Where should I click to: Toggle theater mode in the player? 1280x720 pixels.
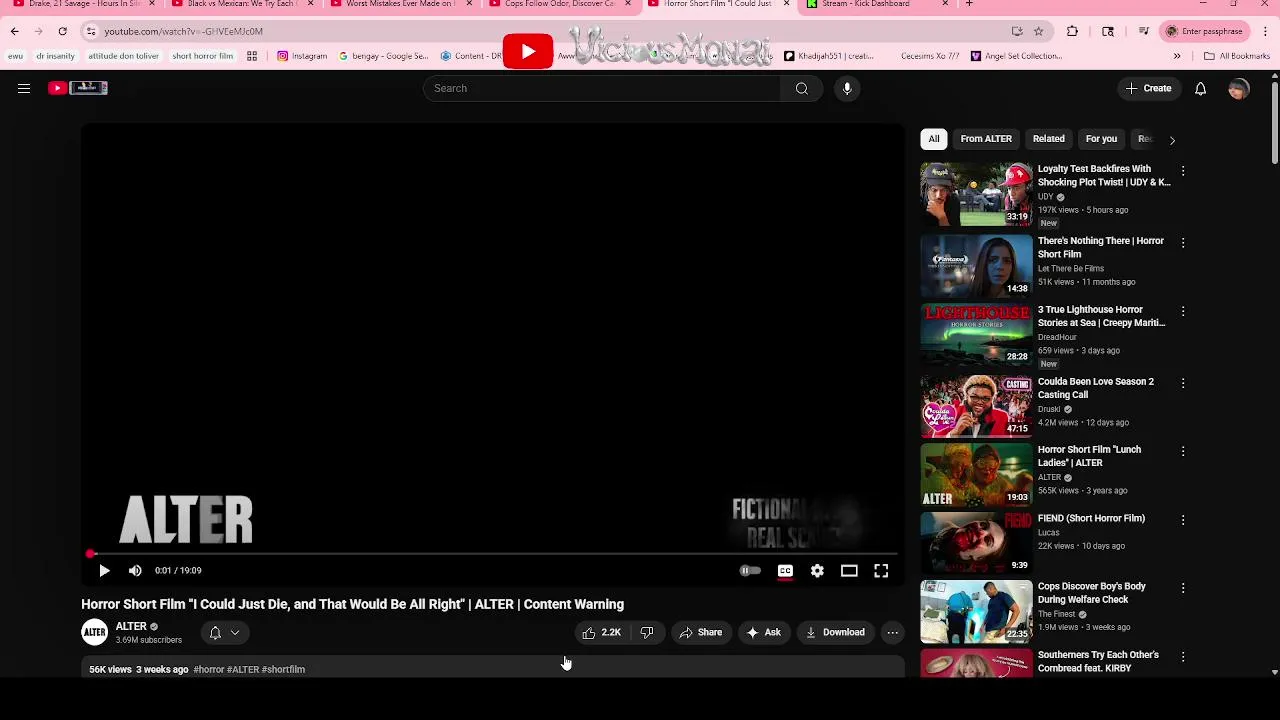[849, 570]
